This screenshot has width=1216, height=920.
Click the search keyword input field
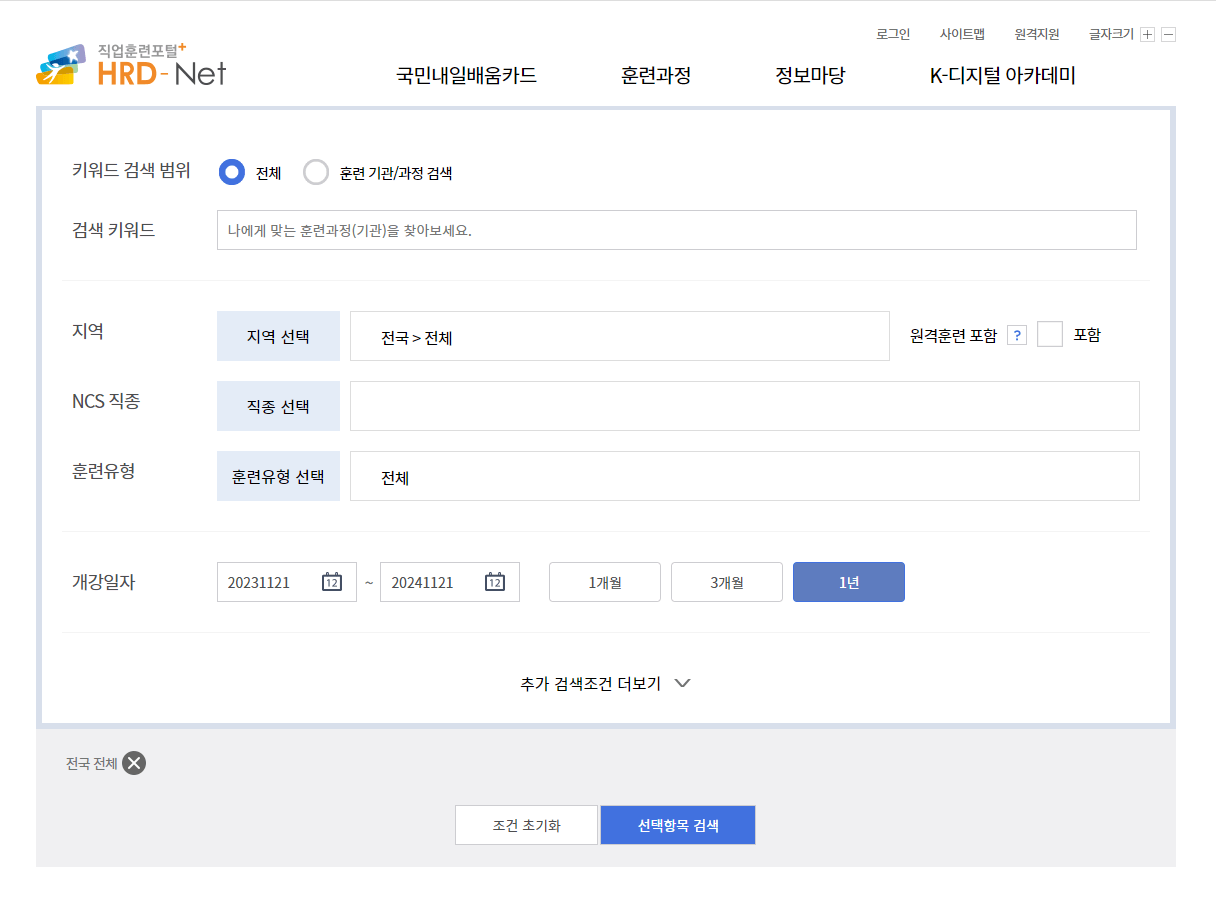point(676,229)
